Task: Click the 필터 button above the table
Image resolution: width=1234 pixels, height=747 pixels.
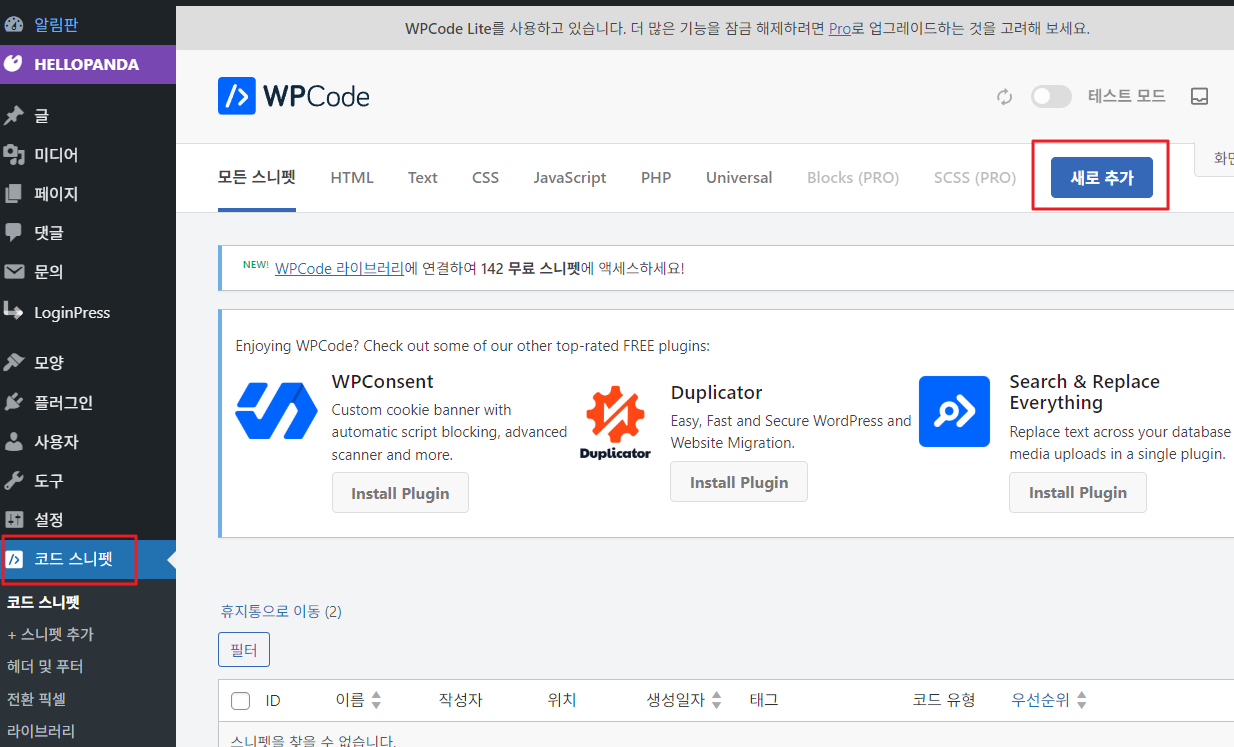Action: tap(244, 650)
